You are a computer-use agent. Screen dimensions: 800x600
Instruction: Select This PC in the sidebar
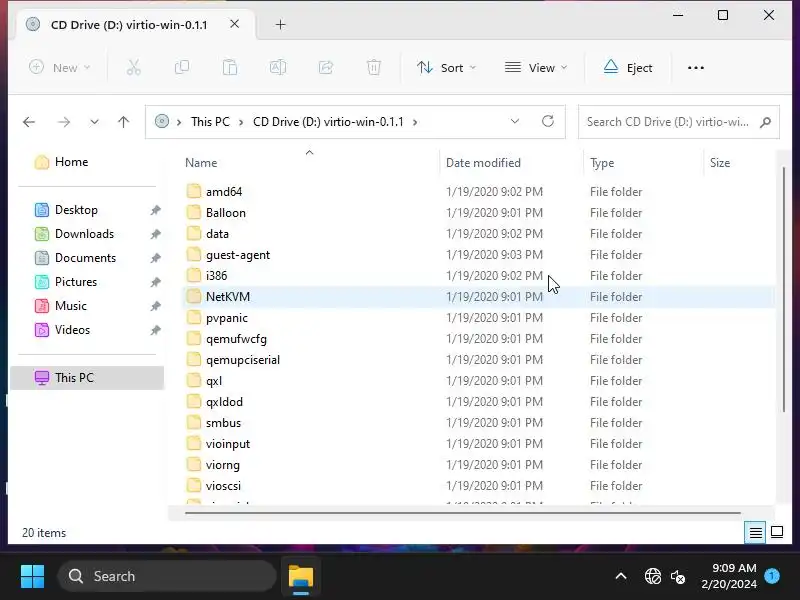[87, 378]
